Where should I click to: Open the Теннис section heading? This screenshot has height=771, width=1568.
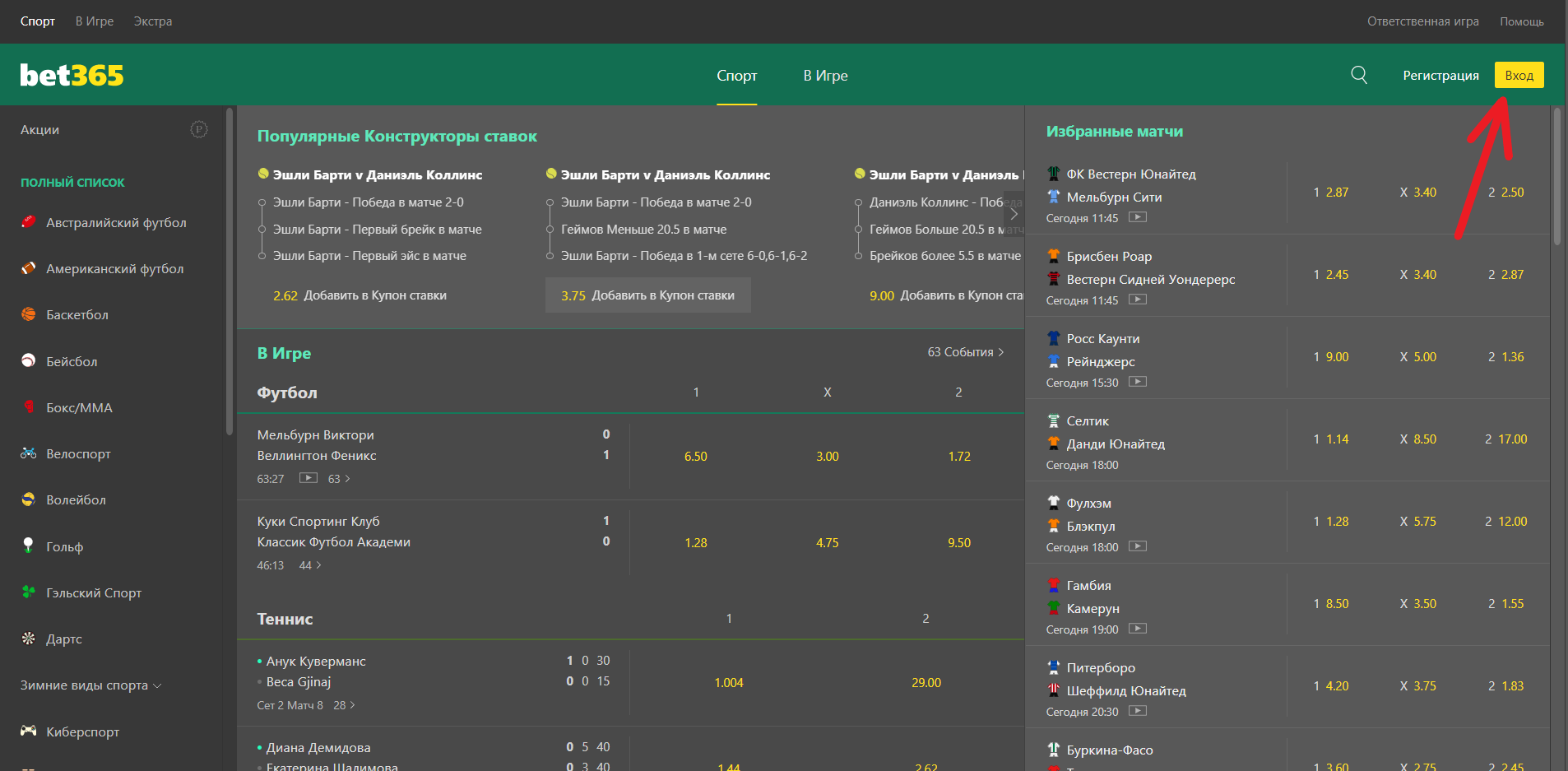(x=285, y=620)
